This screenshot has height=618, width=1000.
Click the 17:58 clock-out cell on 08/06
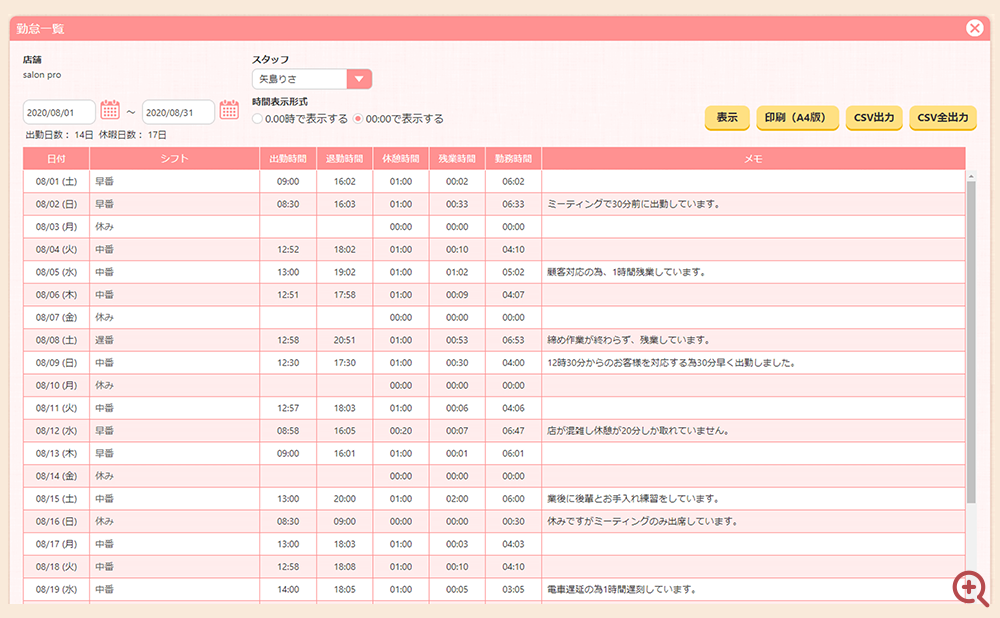(344, 295)
